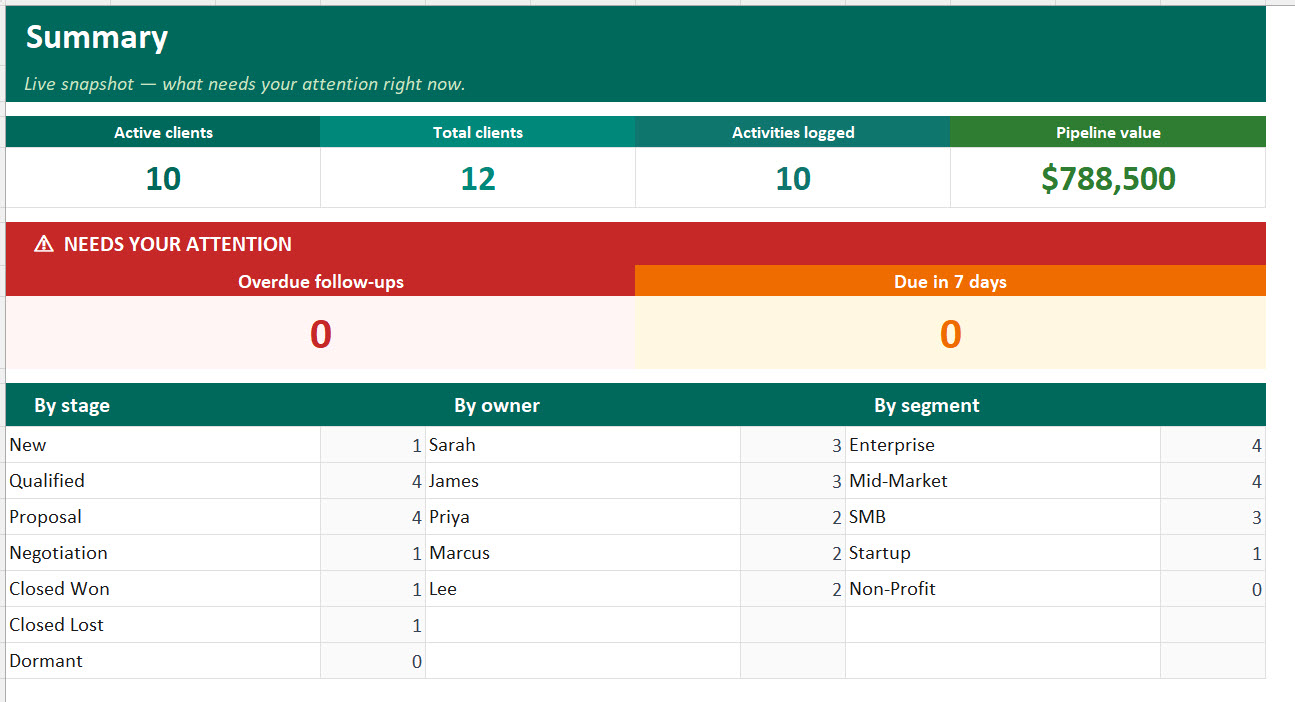Select the Overdue follow-ups header
This screenshot has height=702, width=1295.
pos(321,282)
